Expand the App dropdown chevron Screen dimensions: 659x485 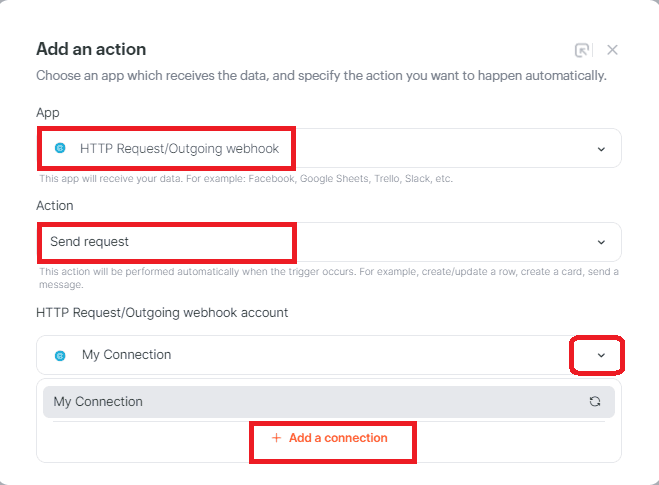601,149
